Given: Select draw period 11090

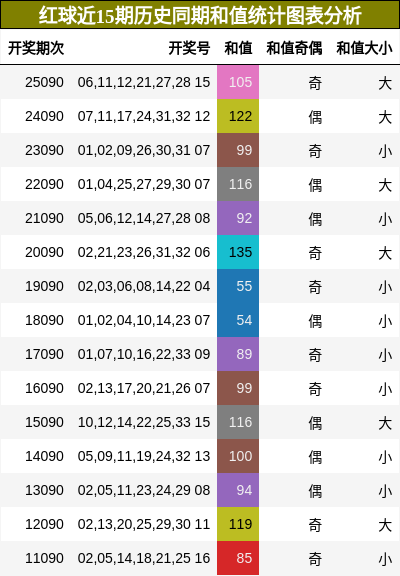Looking at the screenshot, I should pos(44,558).
